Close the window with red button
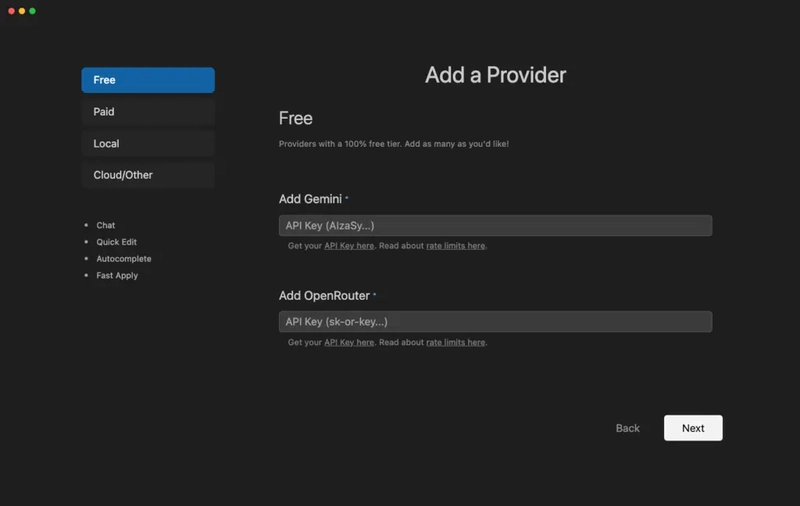The width and height of the screenshot is (800, 506). point(11,11)
